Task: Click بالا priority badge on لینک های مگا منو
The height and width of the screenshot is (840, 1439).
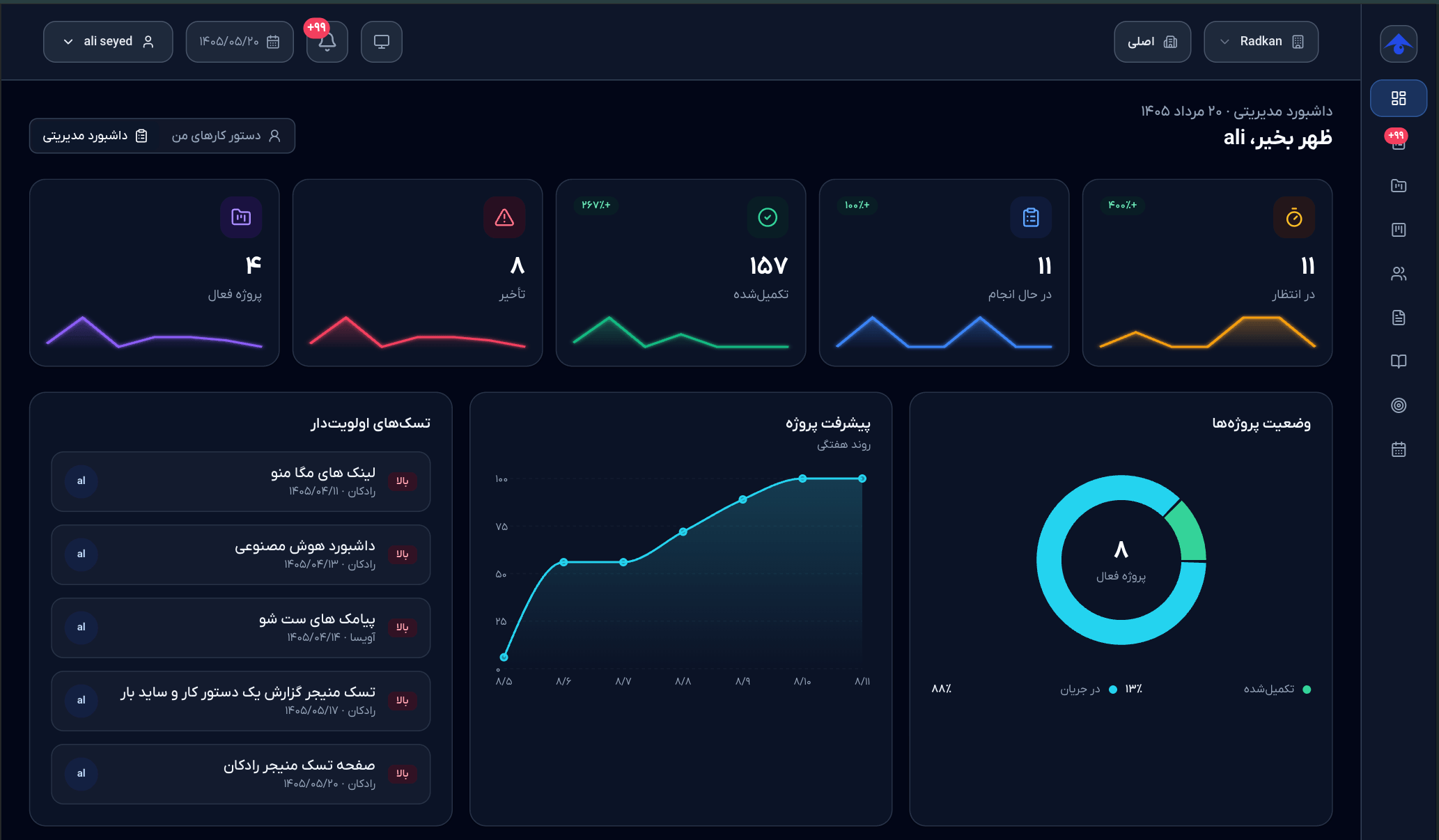Action: coord(403,481)
